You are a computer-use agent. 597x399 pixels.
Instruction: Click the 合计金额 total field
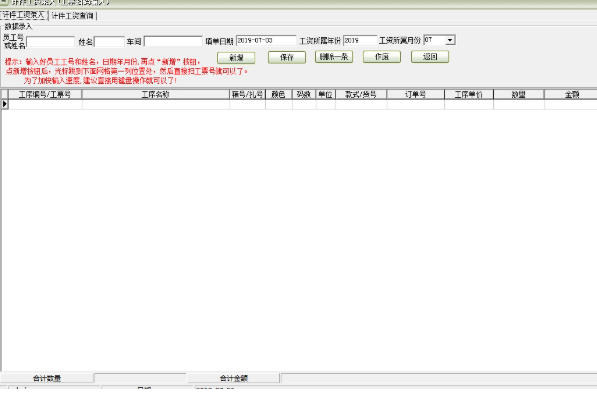pos(438,378)
